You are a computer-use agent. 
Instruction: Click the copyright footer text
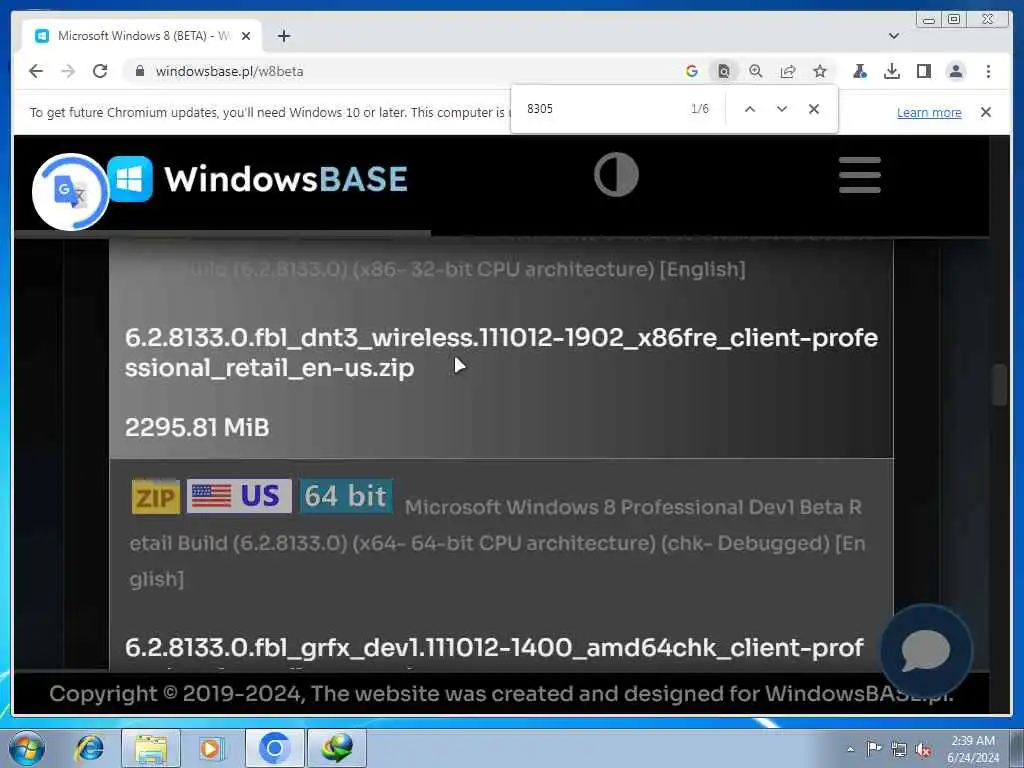(x=501, y=694)
